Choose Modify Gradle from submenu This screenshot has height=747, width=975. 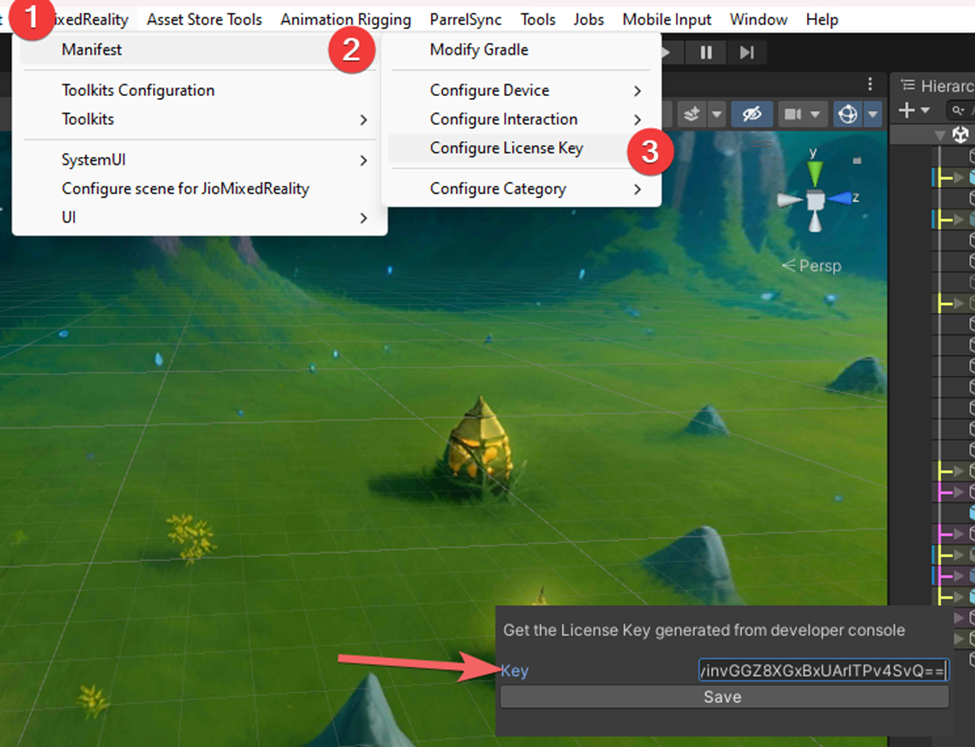click(479, 49)
